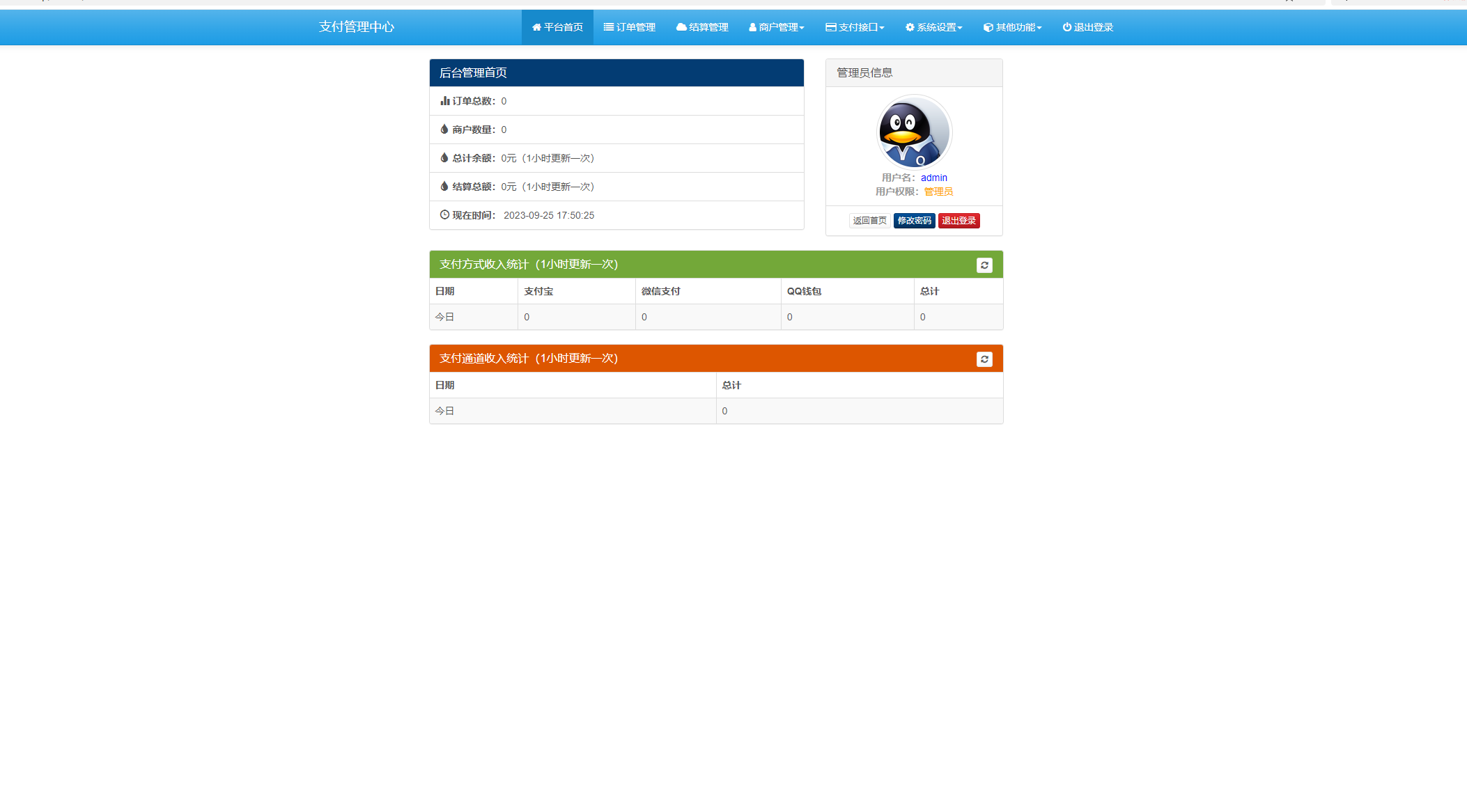
Task: Click the bar chart icon beside 订单总数
Action: (444, 101)
